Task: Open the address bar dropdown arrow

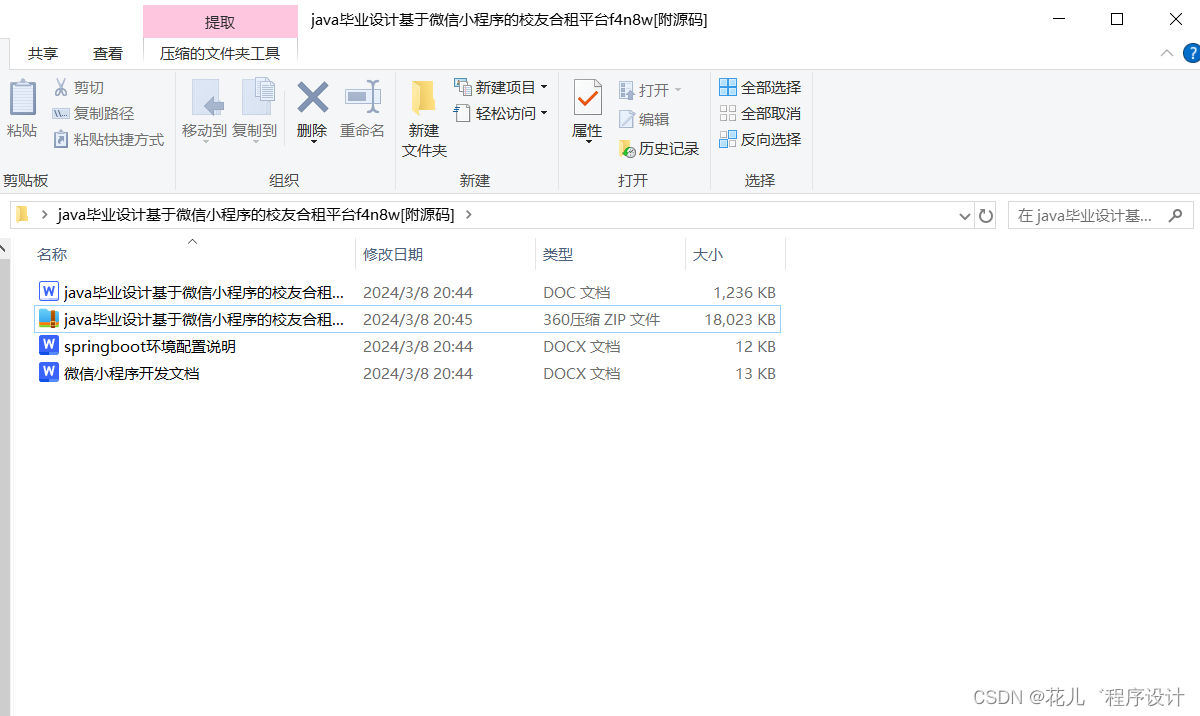Action: (963, 215)
